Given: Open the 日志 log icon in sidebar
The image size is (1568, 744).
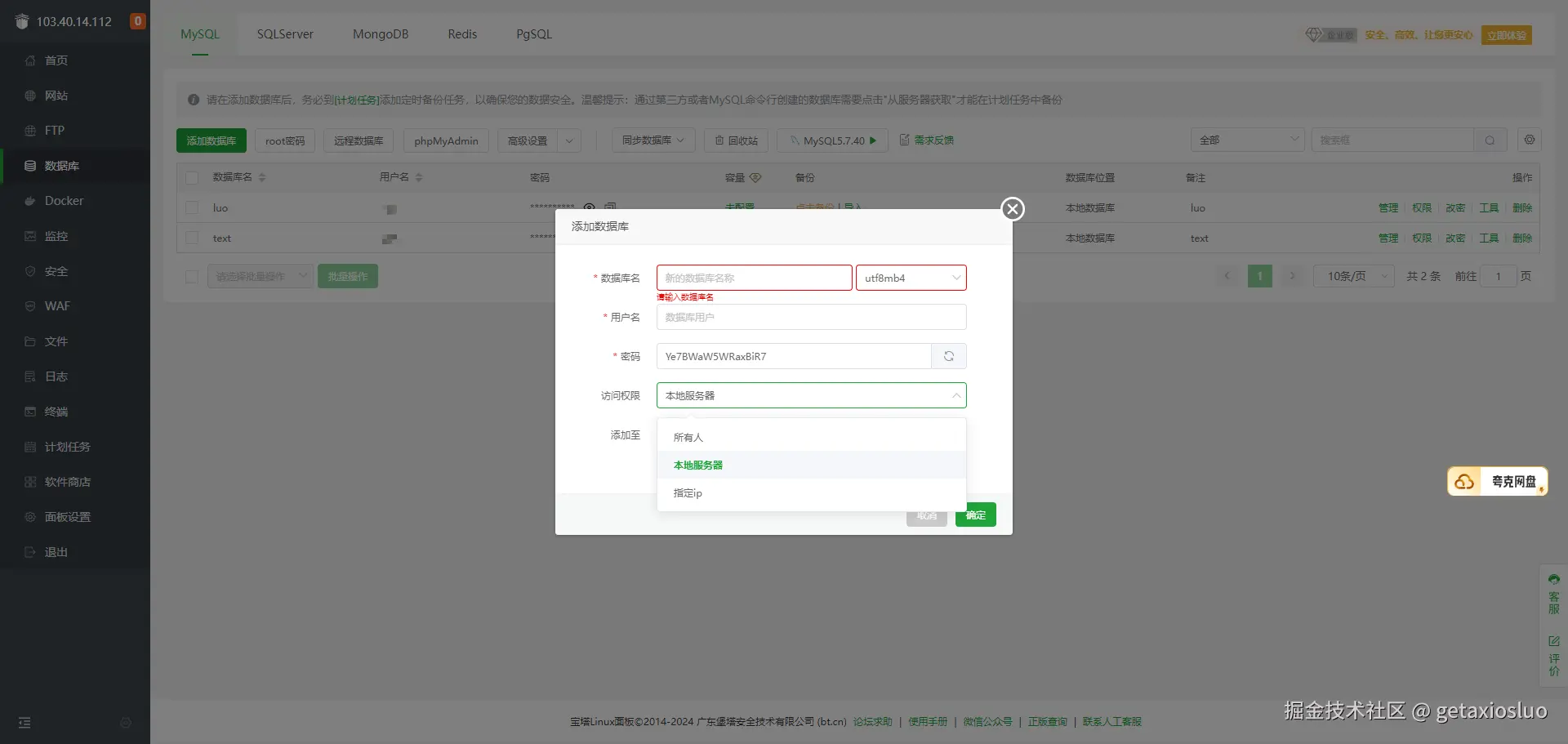Looking at the screenshot, I should [x=30, y=376].
